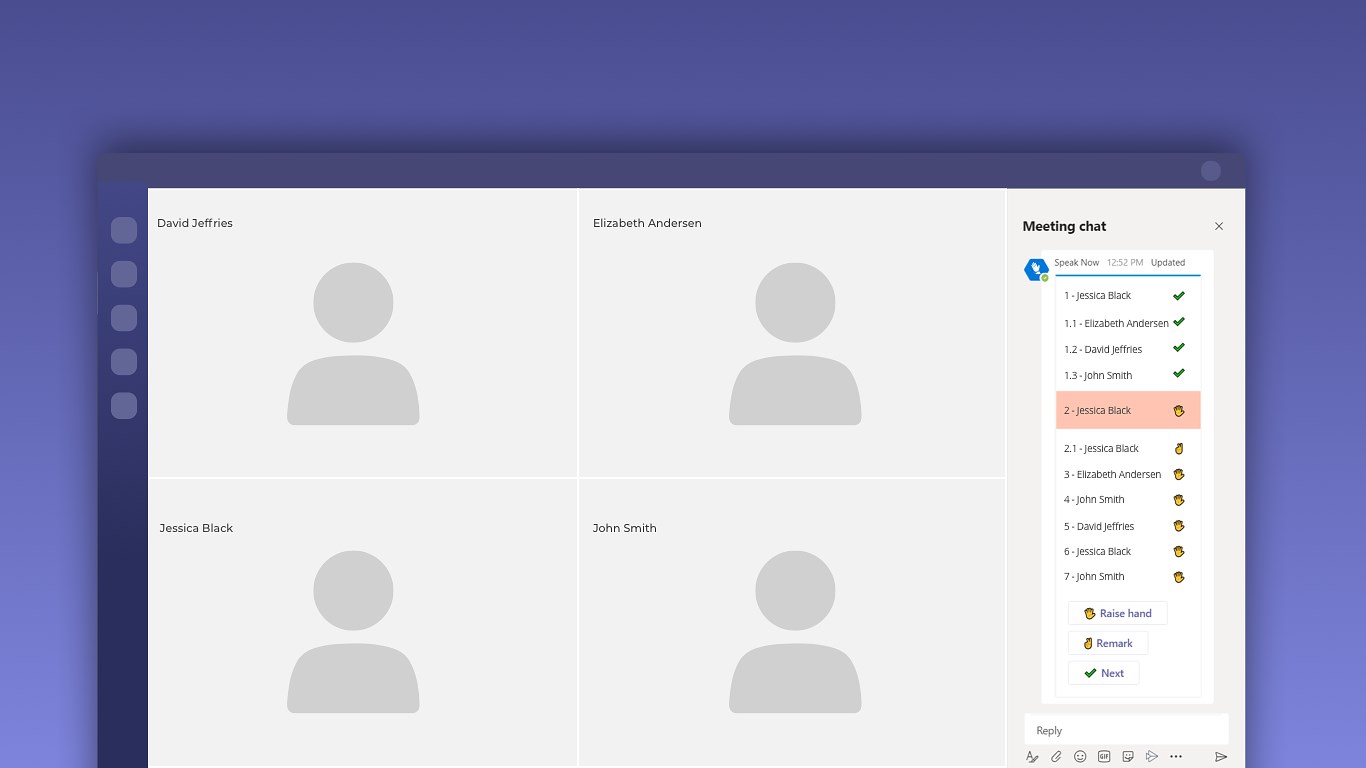Focus the Reply message box
This screenshot has height=768, width=1366.
point(1126,730)
